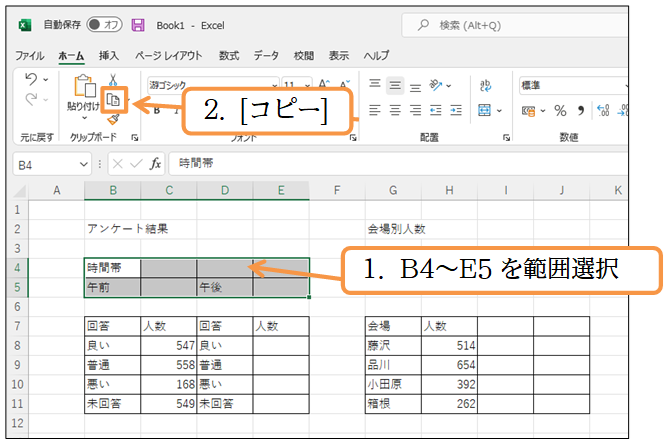Click the Excel app logo icon
The height and width of the screenshot is (444, 665).
[x=25, y=25]
